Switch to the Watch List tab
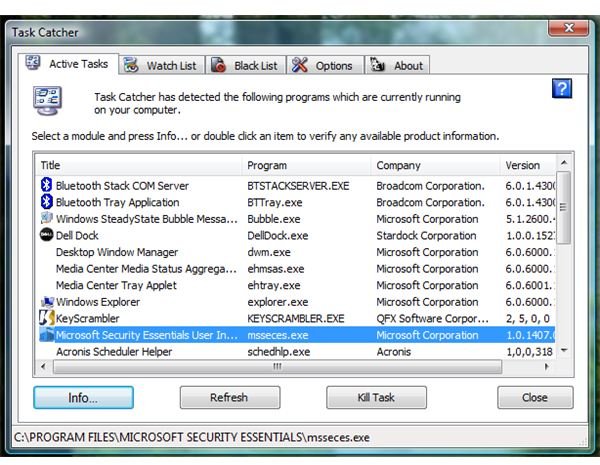This screenshot has width=600, height=465. 162,65
